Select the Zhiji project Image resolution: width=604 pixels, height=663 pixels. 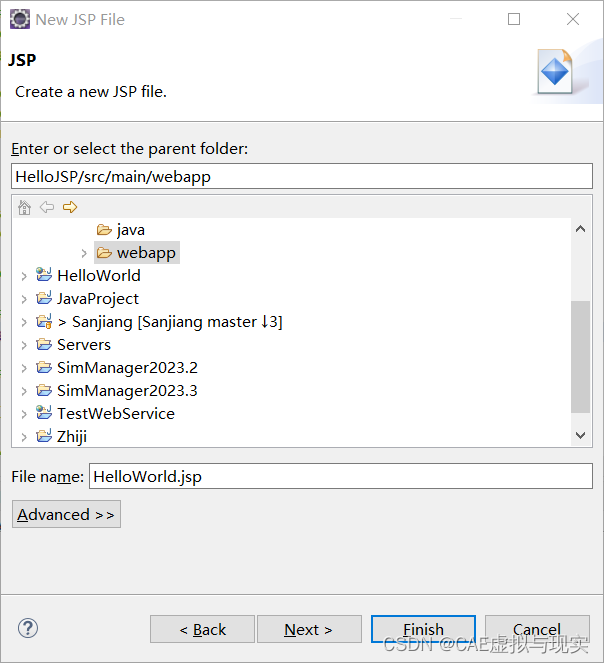pyautogui.click(x=72, y=436)
